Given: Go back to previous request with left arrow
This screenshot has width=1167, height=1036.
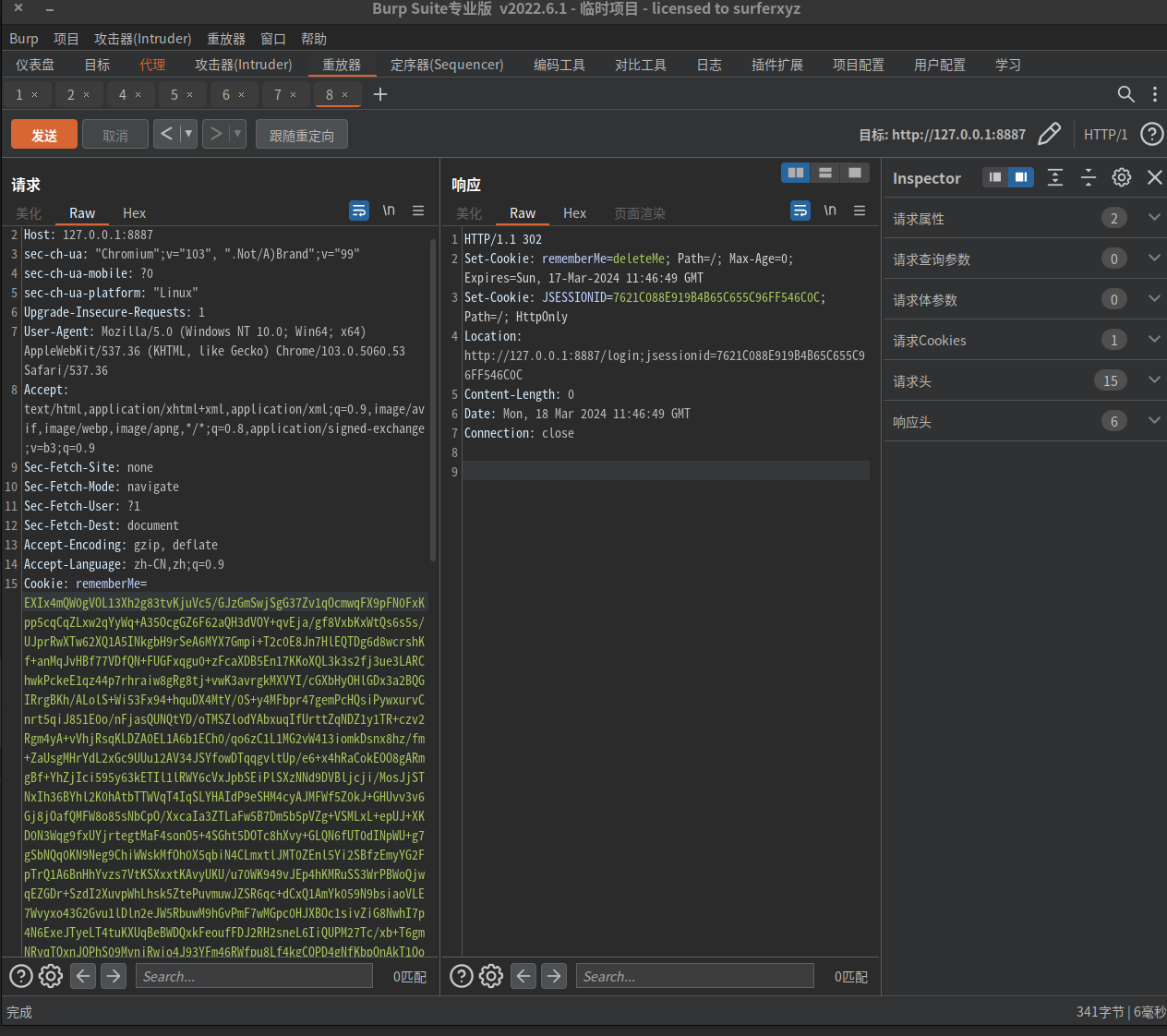Looking at the screenshot, I should pos(166,134).
